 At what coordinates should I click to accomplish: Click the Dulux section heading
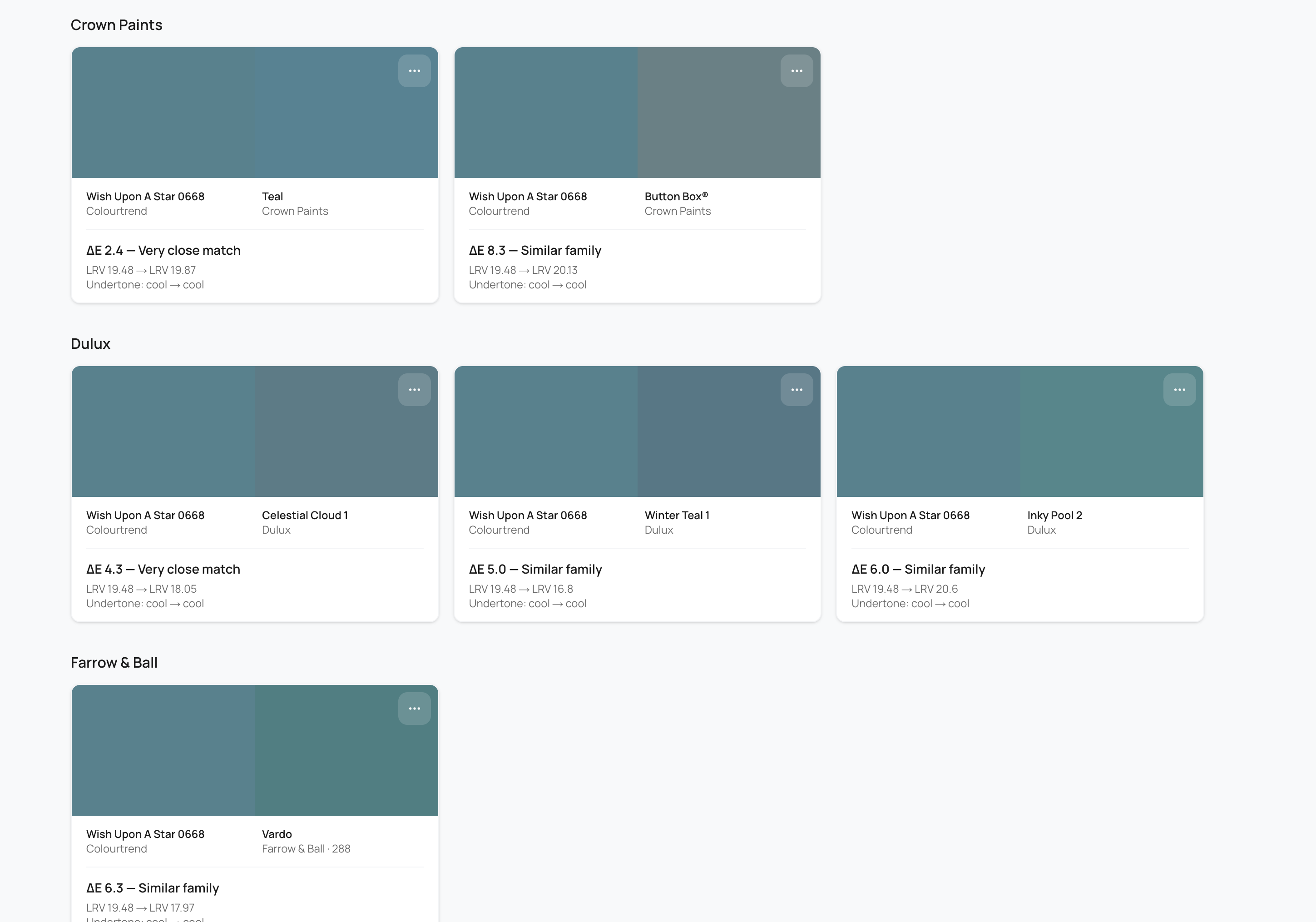click(x=90, y=343)
